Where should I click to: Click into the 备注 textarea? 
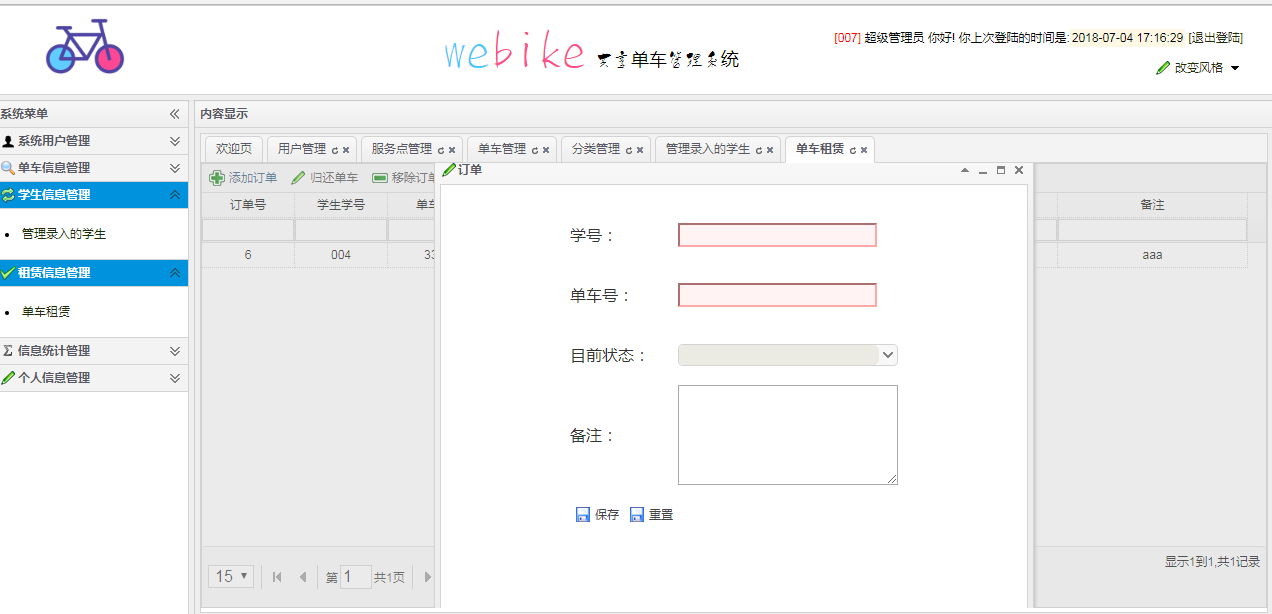click(788, 435)
